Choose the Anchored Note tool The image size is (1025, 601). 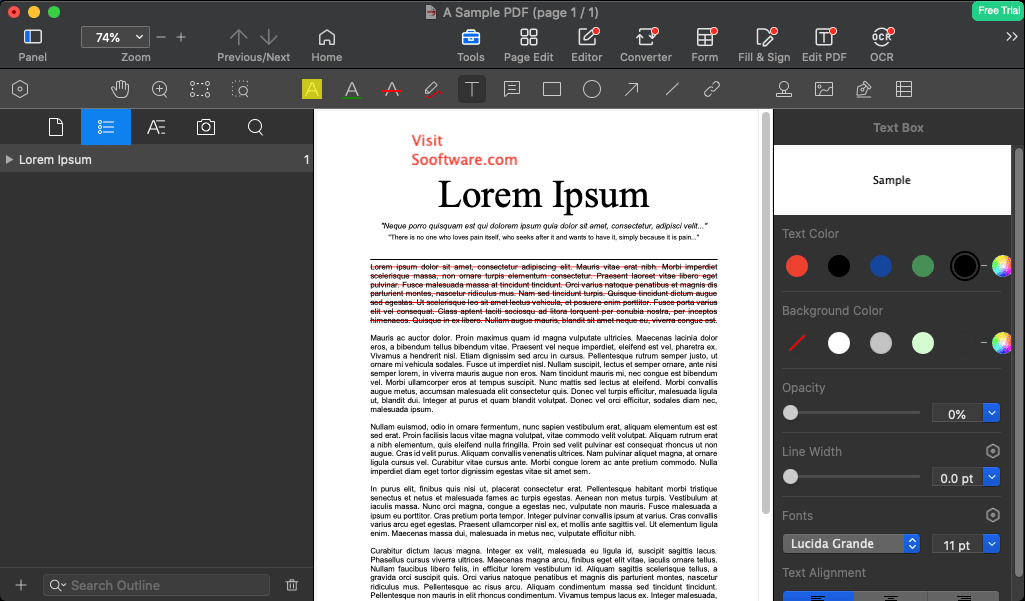coord(512,89)
